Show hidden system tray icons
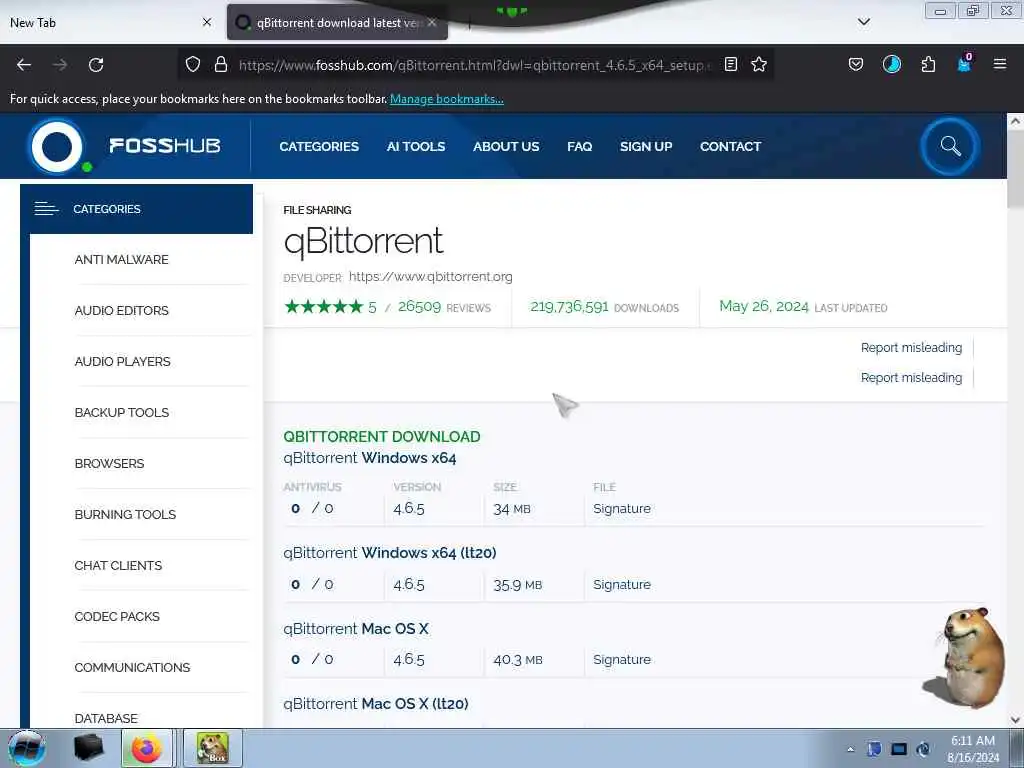1024x768 pixels. [x=850, y=749]
